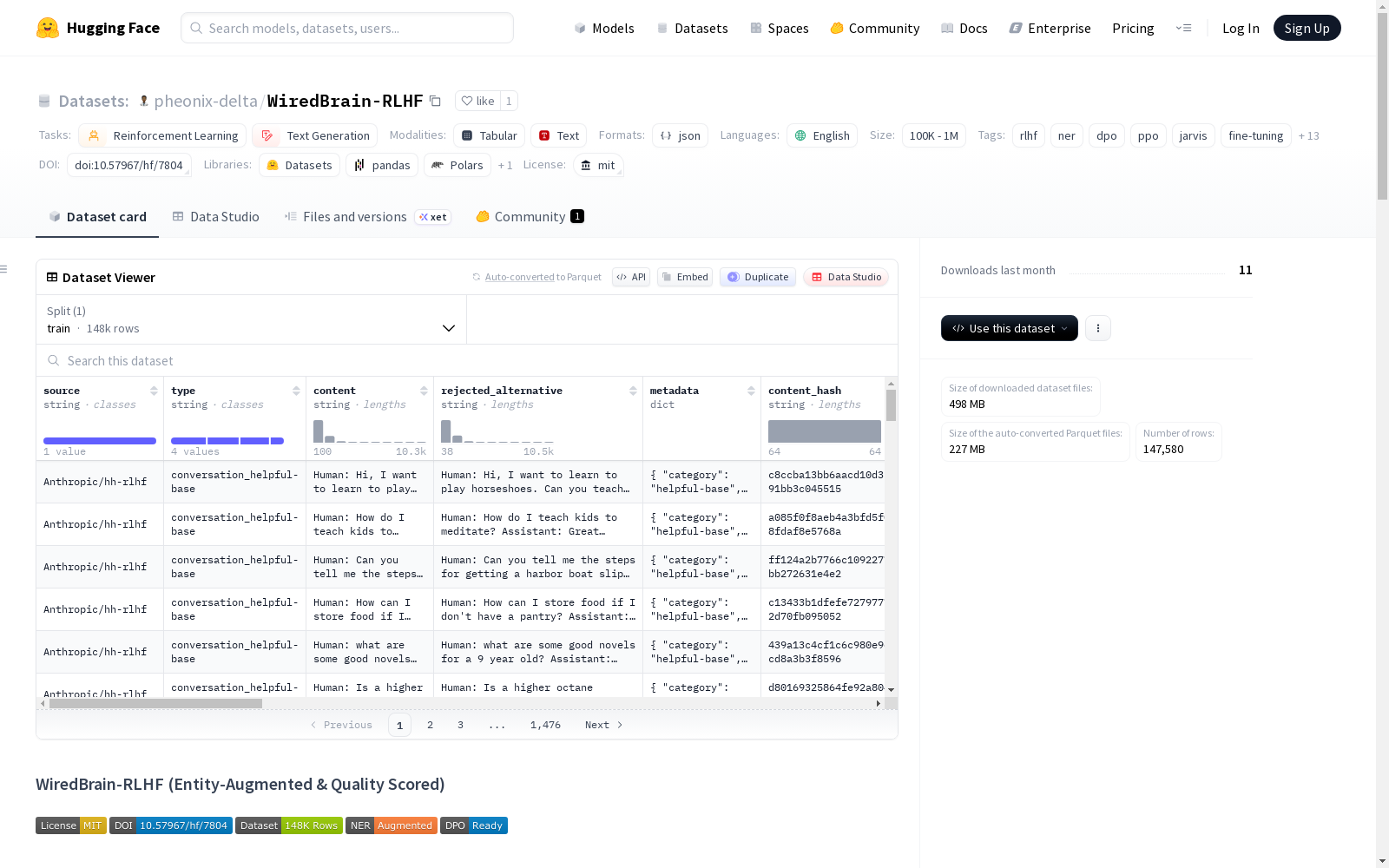Open the Use this dataset dropdown

coord(1010,328)
